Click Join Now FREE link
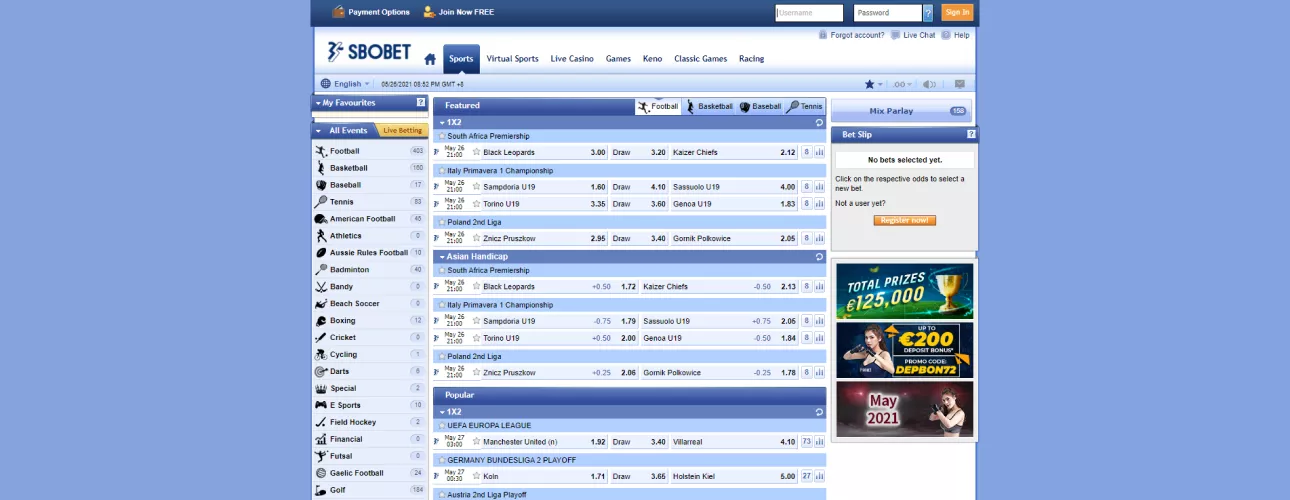 pos(458,12)
